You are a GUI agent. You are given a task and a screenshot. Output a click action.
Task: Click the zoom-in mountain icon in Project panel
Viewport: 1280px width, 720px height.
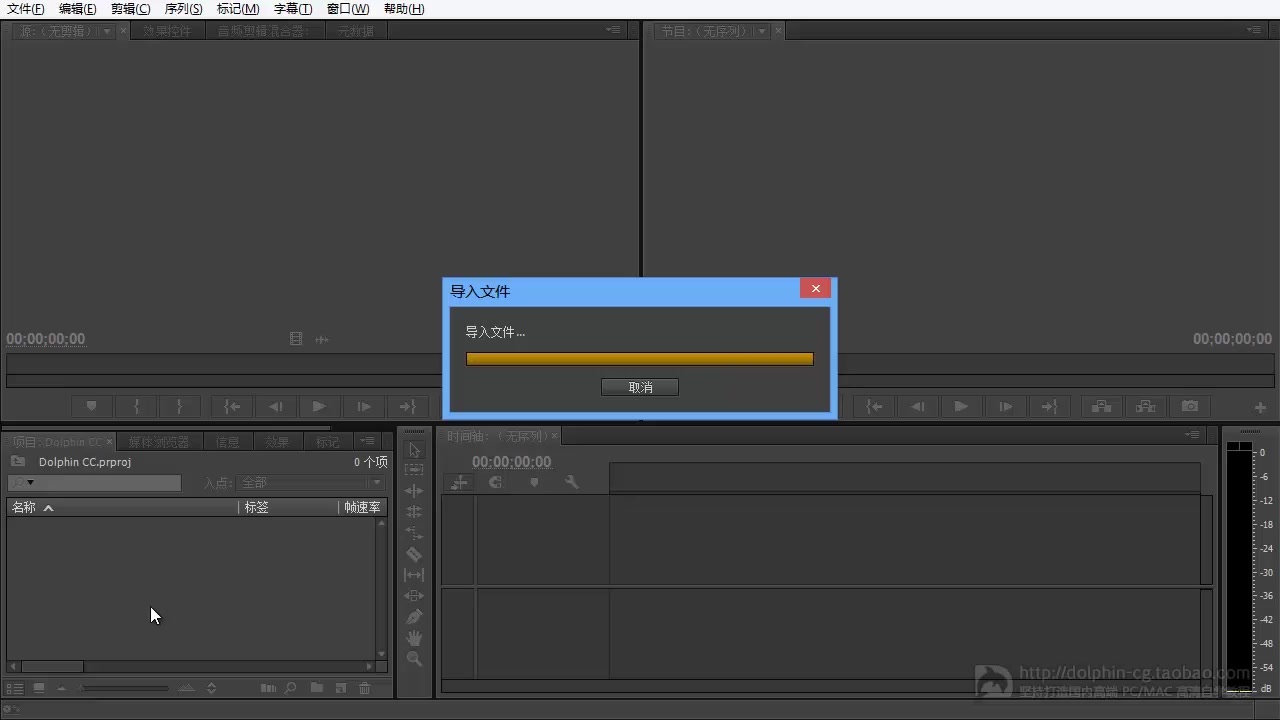coord(187,688)
